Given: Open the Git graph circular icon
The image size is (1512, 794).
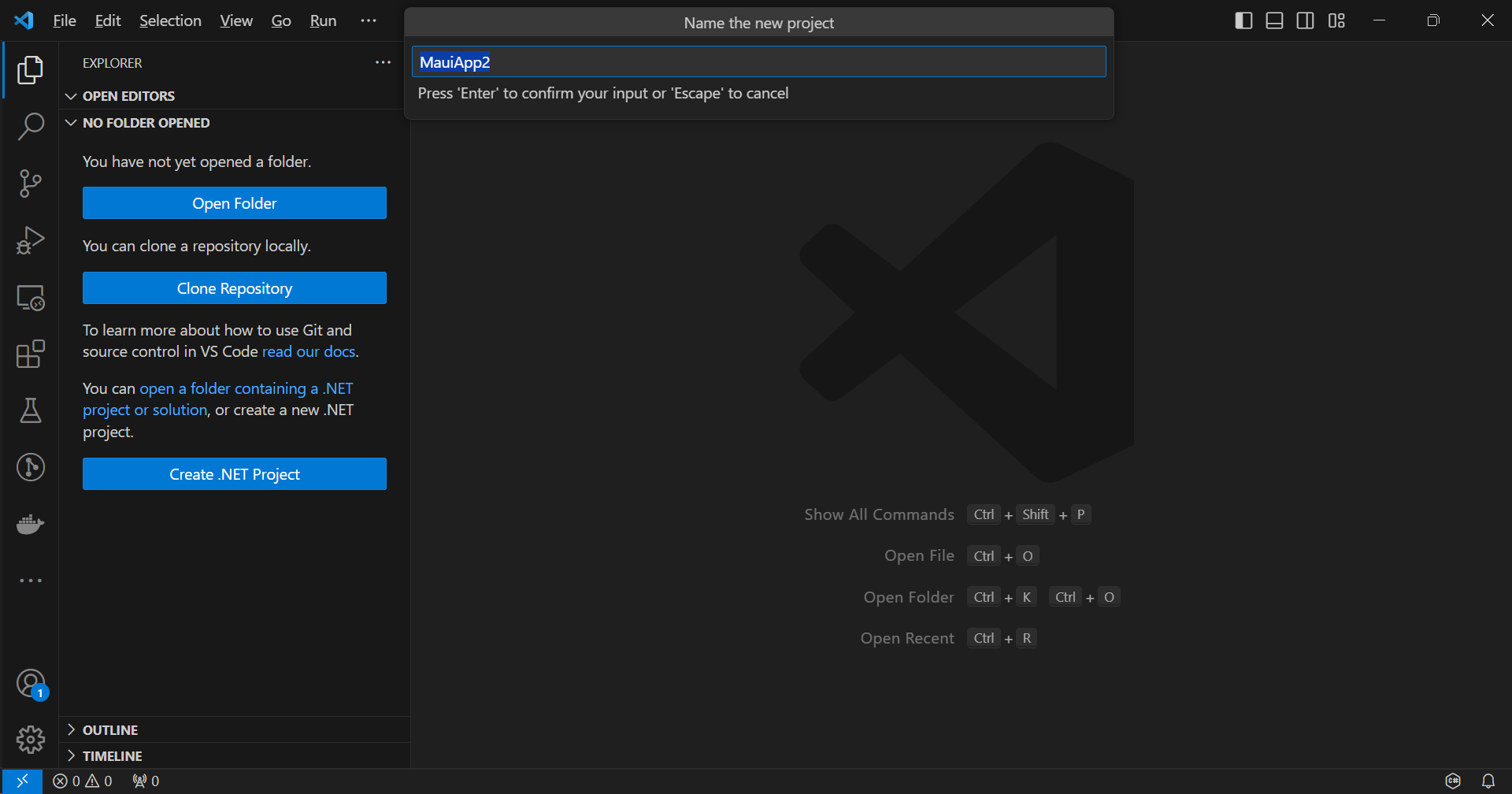Looking at the screenshot, I should click(30, 467).
